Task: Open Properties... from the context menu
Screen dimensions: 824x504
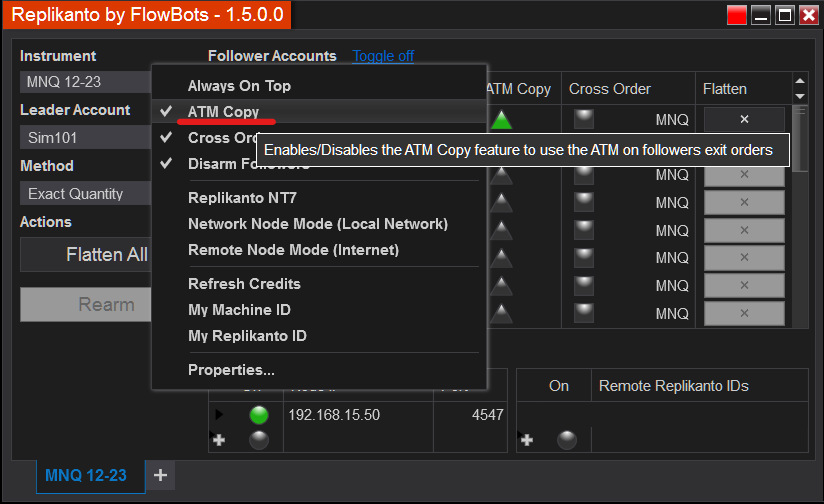Action: point(319,370)
